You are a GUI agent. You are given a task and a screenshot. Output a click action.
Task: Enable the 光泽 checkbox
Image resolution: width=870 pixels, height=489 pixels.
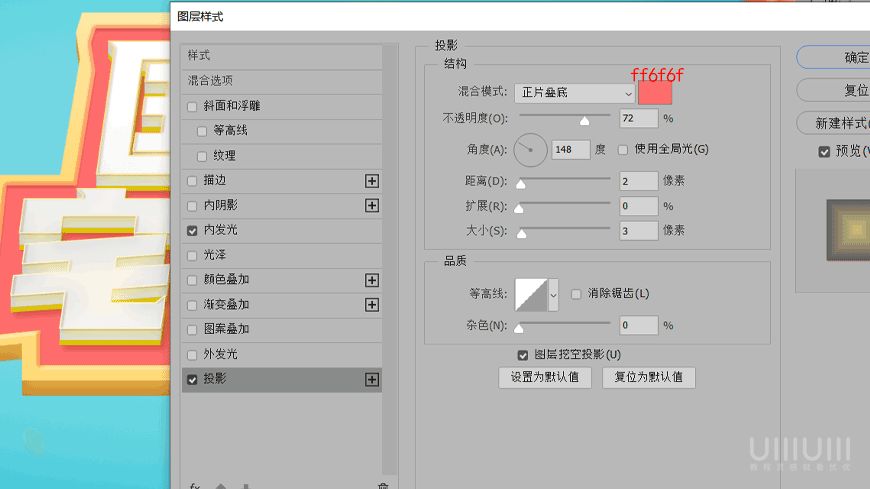(x=192, y=256)
